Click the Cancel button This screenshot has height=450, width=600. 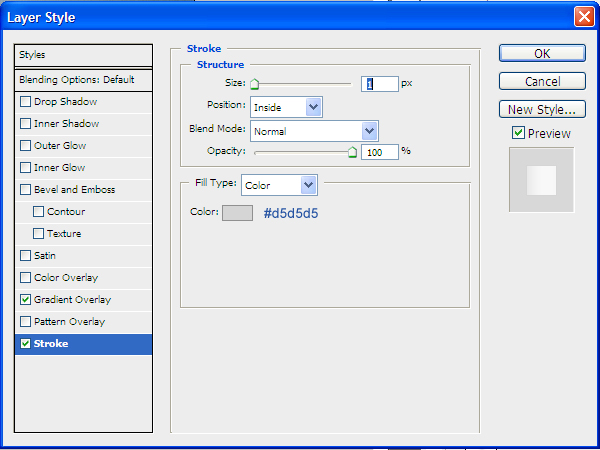[542, 81]
